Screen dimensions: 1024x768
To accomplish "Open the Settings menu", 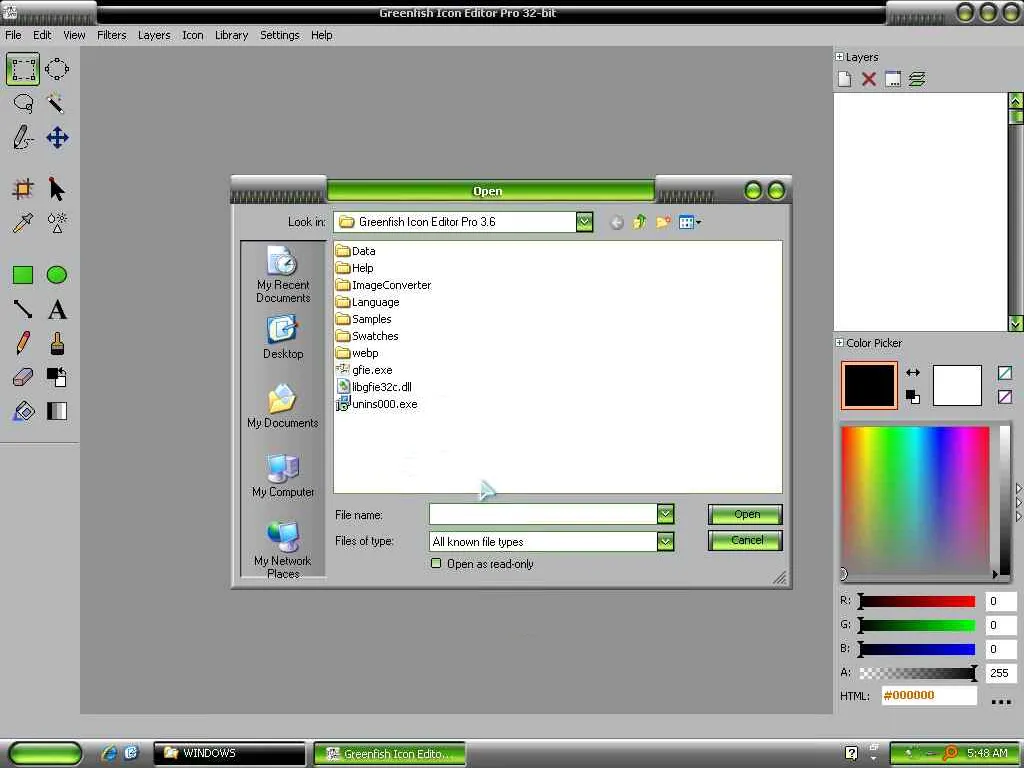I will [280, 35].
